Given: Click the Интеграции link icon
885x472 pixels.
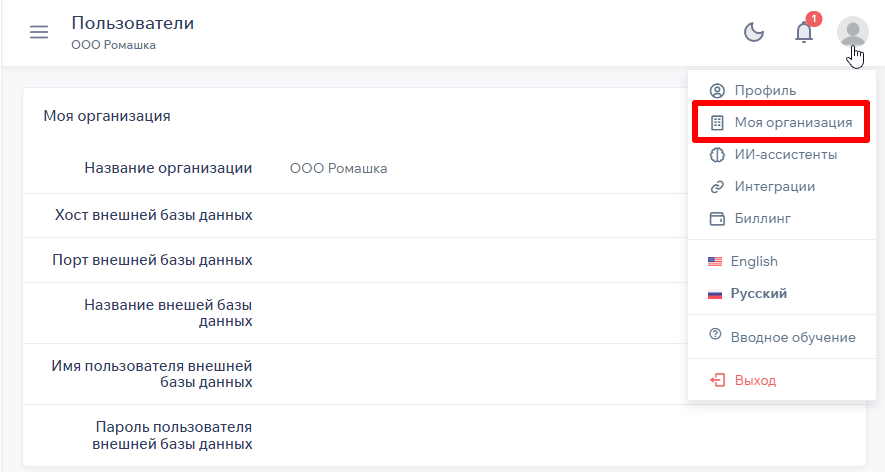Looking at the screenshot, I should [x=716, y=187].
